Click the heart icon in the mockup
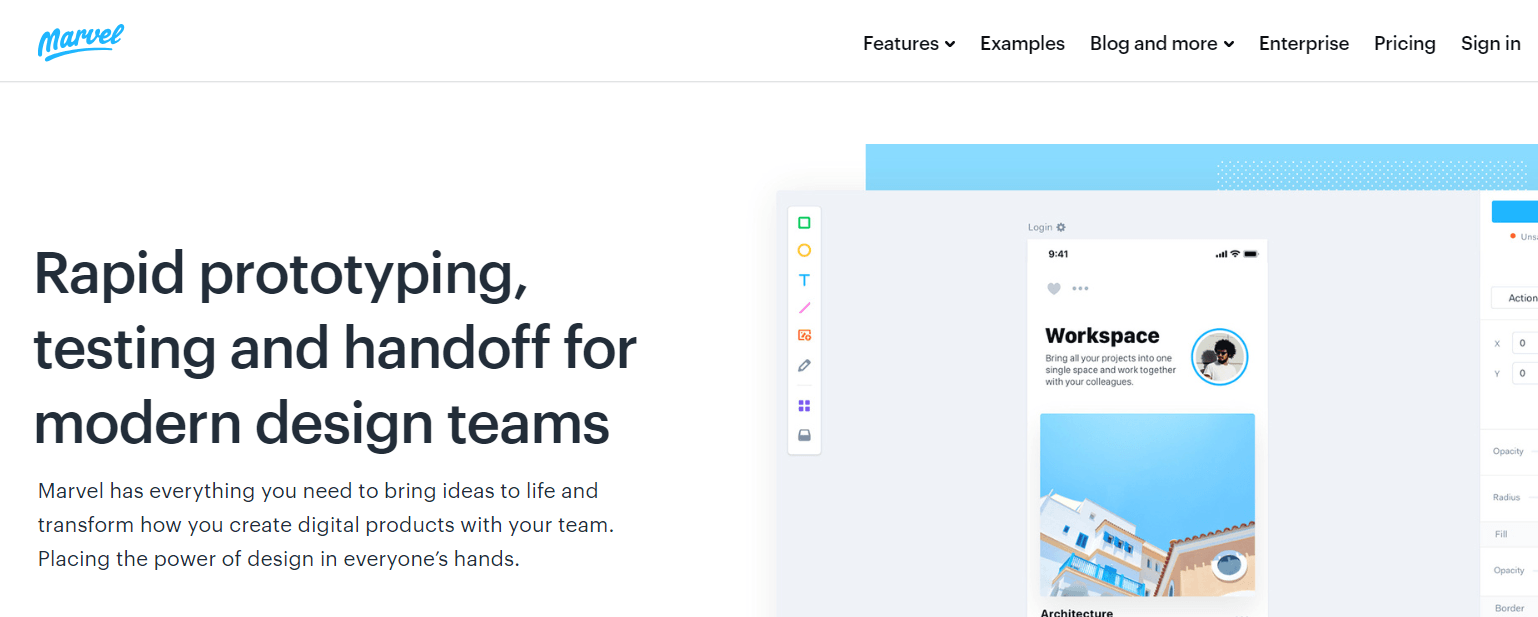Image resolution: width=1538 pixels, height=617 pixels. click(1053, 288)
